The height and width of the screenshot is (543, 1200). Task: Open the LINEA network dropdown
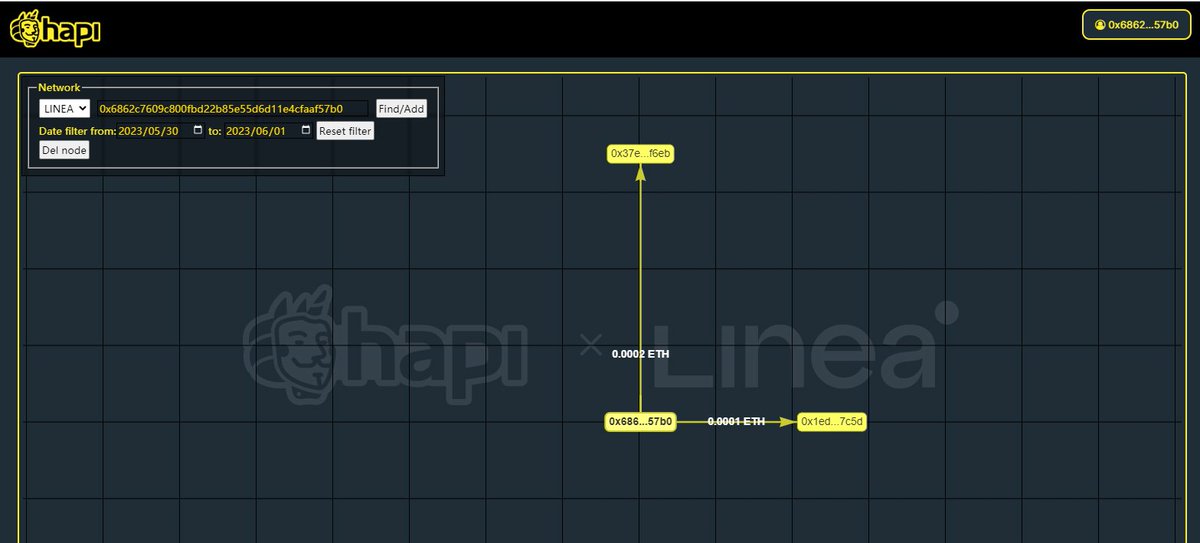point(65,108)
